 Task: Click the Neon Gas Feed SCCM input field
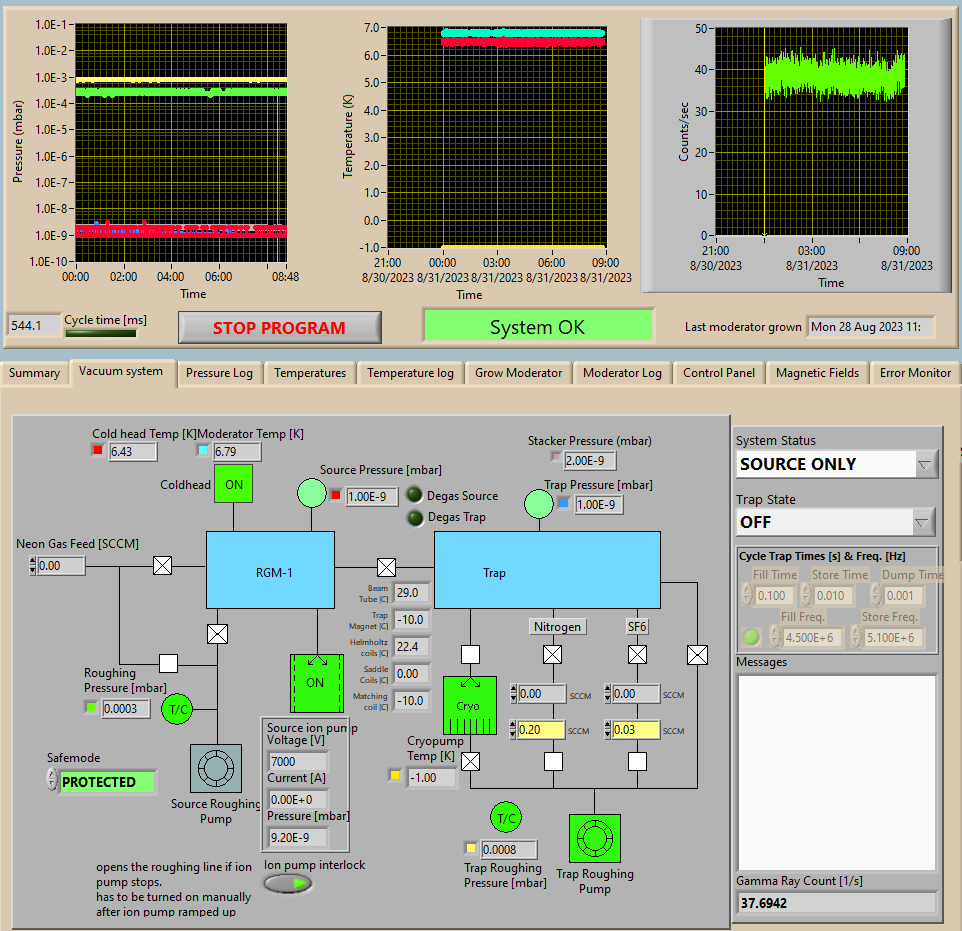click(62, 566)
